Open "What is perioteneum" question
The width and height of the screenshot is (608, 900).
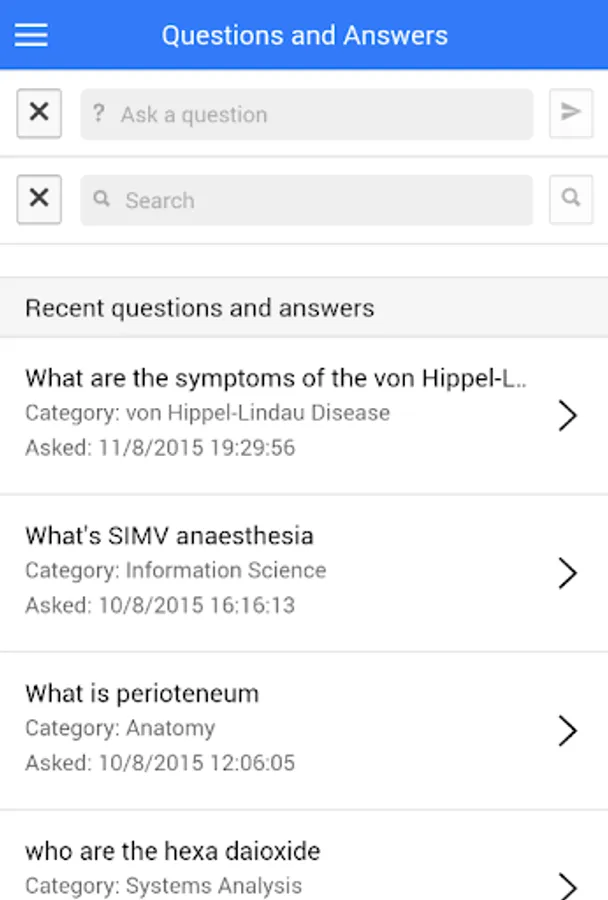(142, 694)
